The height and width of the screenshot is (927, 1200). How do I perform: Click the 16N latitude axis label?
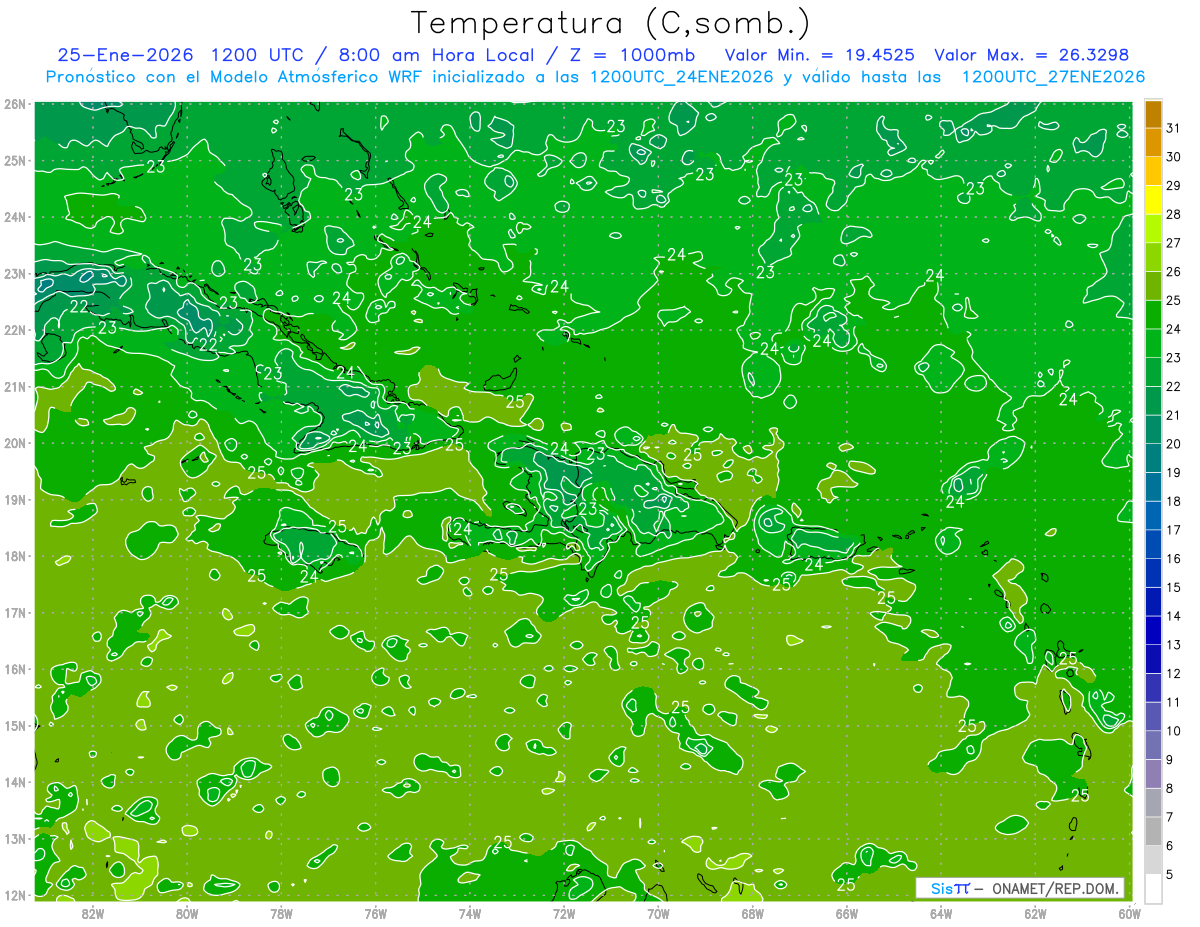[16, 669]
